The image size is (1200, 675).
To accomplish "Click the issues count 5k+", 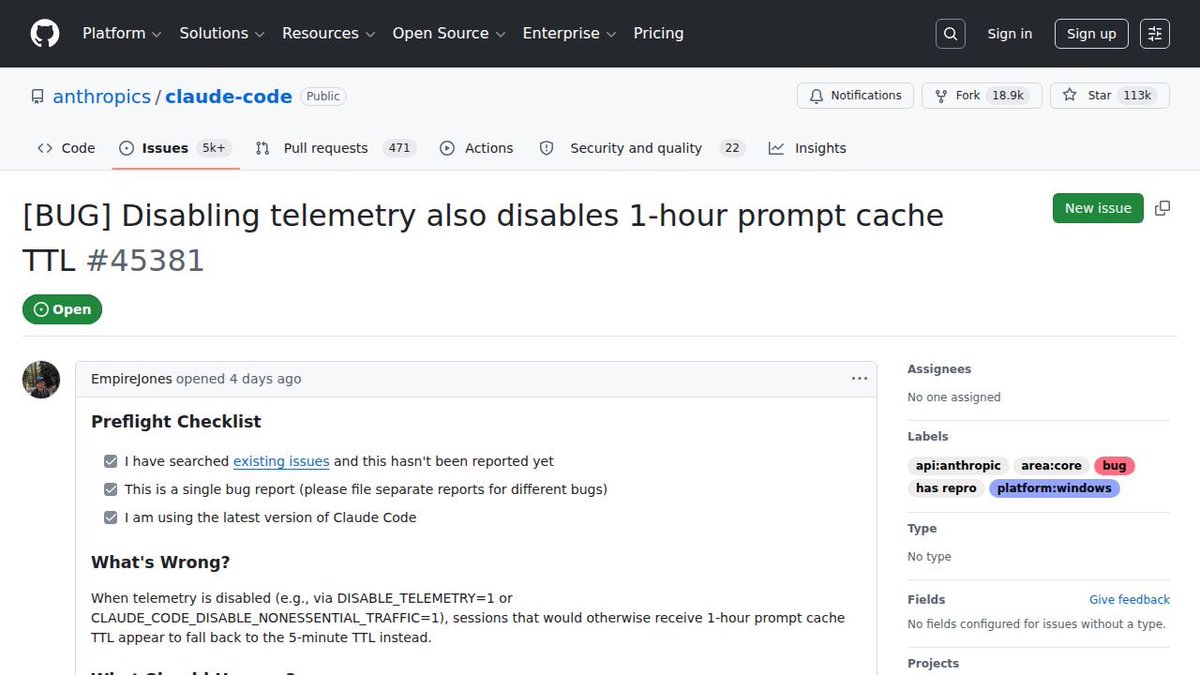I will [x=214, y=148].
